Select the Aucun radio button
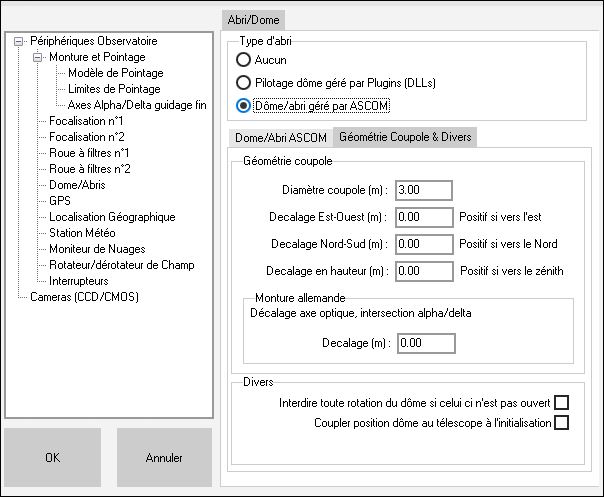The image size is (604, 497). click(x=243, y=60)
